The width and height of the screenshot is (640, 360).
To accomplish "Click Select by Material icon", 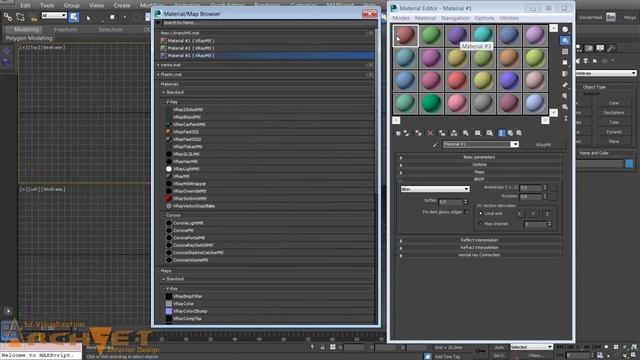I will point(565,107).
